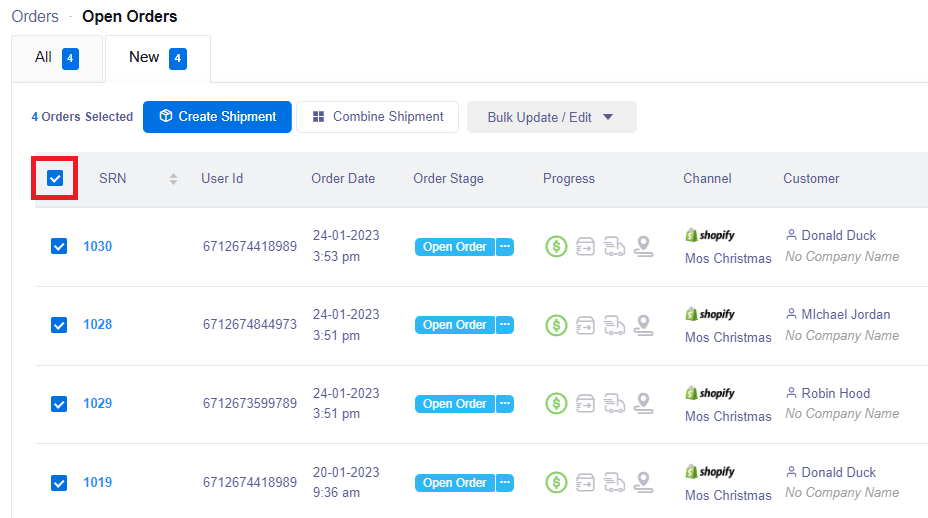
Task: Open order 1028 via its SRN link
Action: pyautogui.click(x=98, y=324)
